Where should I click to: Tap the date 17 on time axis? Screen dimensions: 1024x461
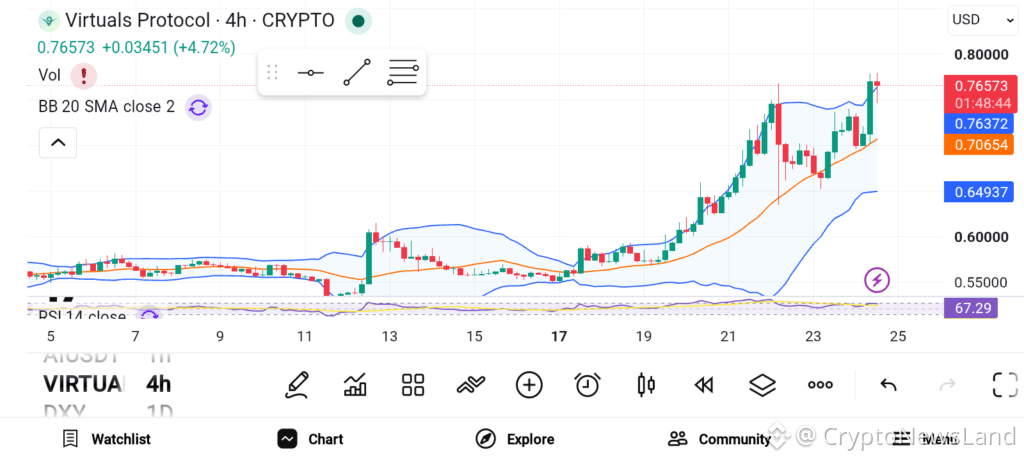[x=558, y=337]
